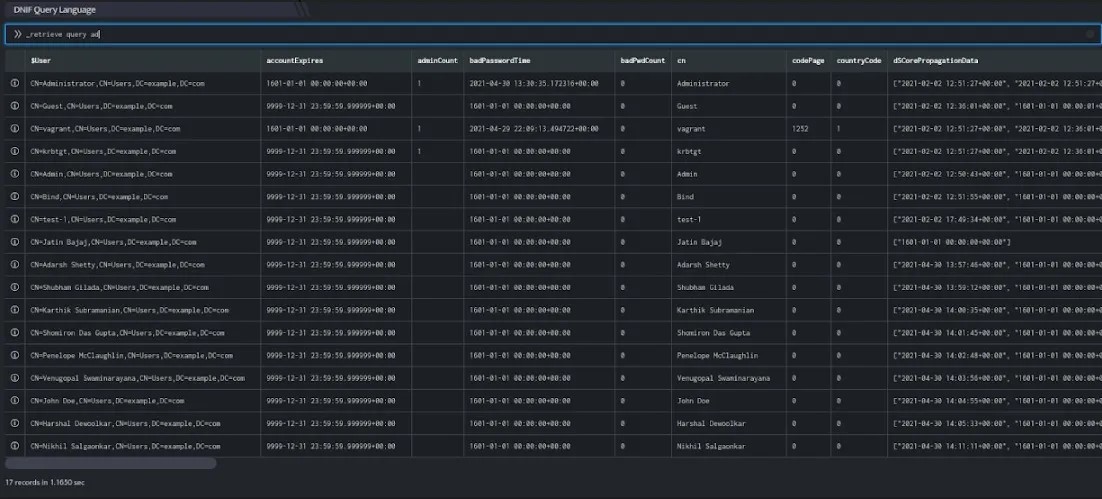Select cell CN=Admin,CN=Users,DC=example,DC=com
Viewport: 1102px width, 499px height.
pos(143,174)
